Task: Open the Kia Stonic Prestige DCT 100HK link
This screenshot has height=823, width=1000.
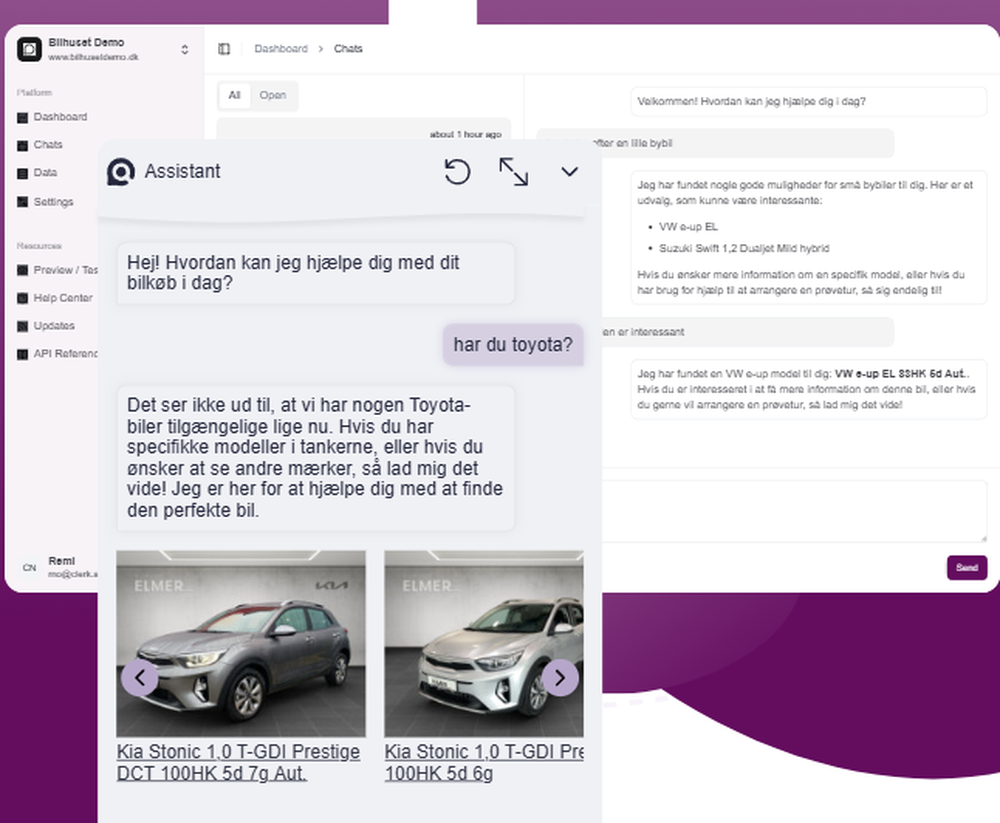Action: click(238, 763)
